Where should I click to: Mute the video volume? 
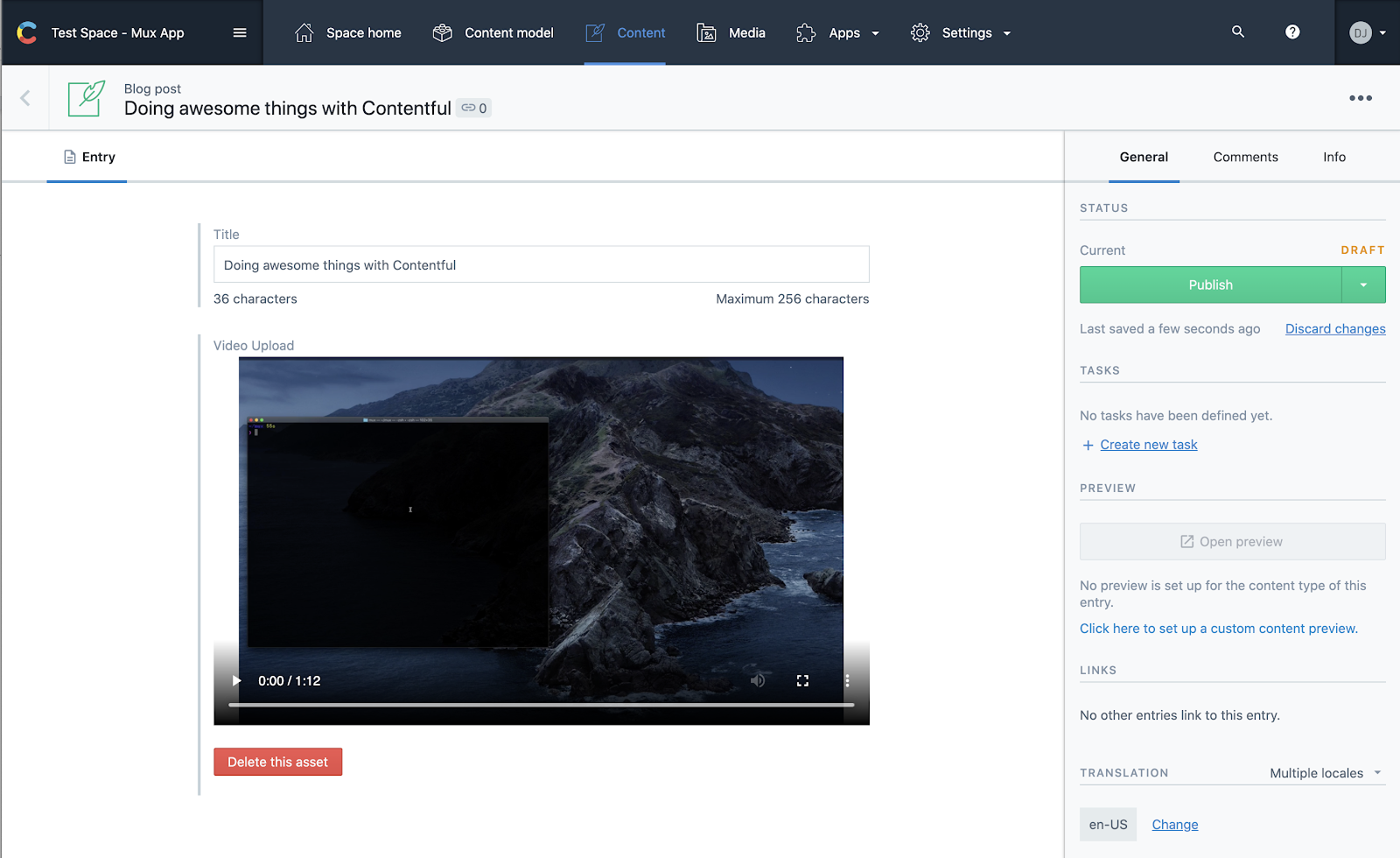coord(758,680)
